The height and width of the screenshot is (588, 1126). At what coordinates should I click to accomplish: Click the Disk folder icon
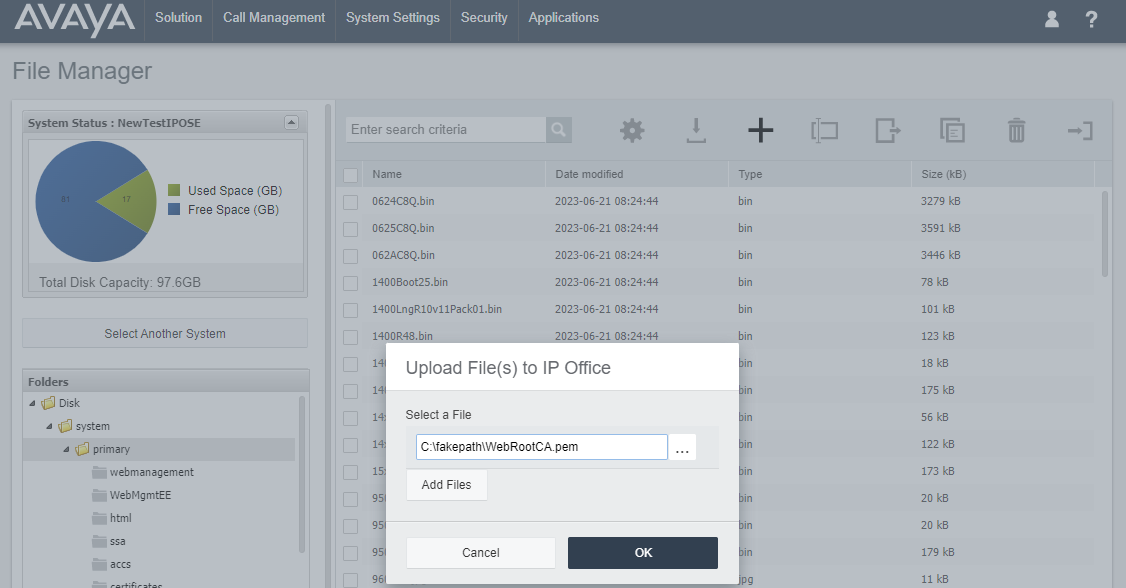click(48, 403)
